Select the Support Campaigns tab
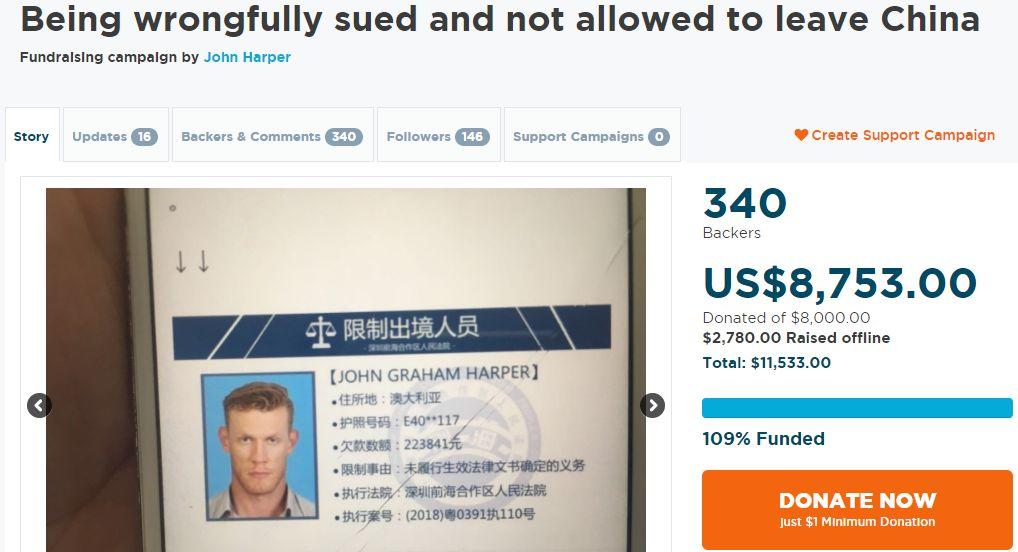 (x=592, y=135)
